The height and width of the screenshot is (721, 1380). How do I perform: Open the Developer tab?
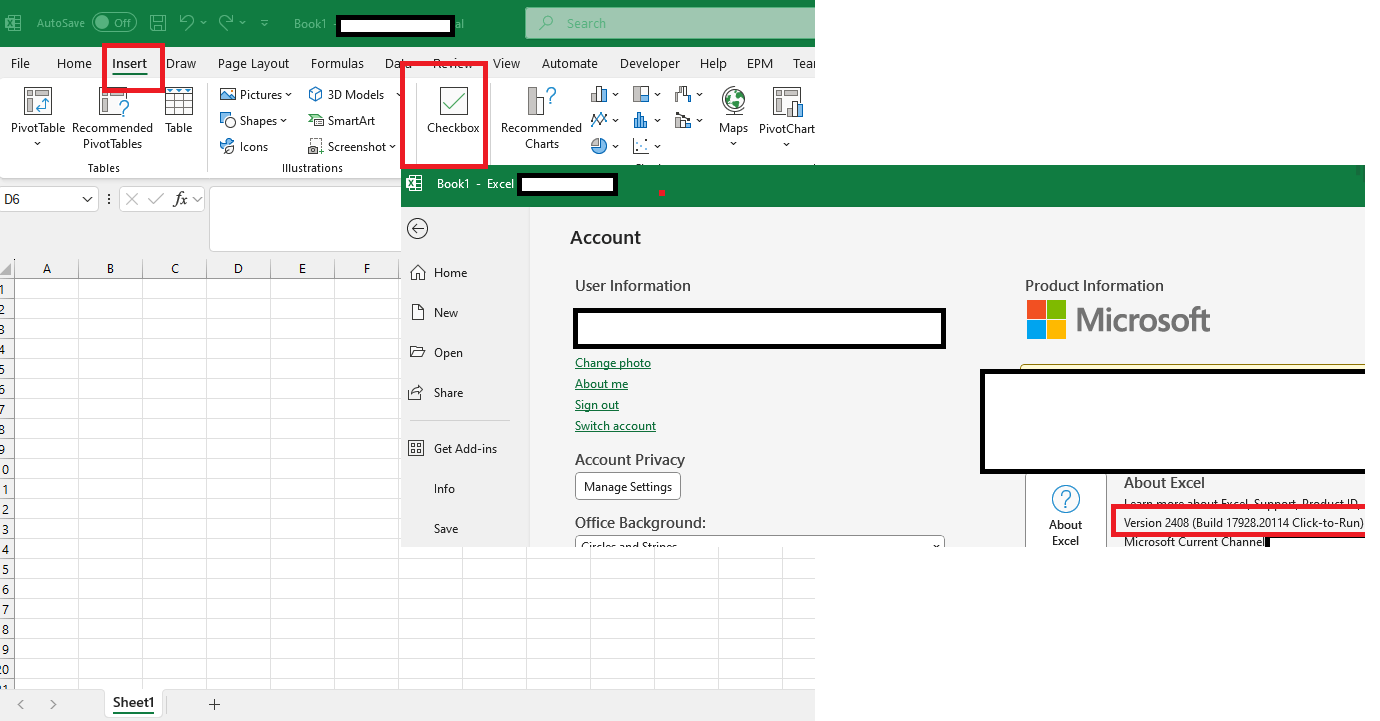point(650,63)
